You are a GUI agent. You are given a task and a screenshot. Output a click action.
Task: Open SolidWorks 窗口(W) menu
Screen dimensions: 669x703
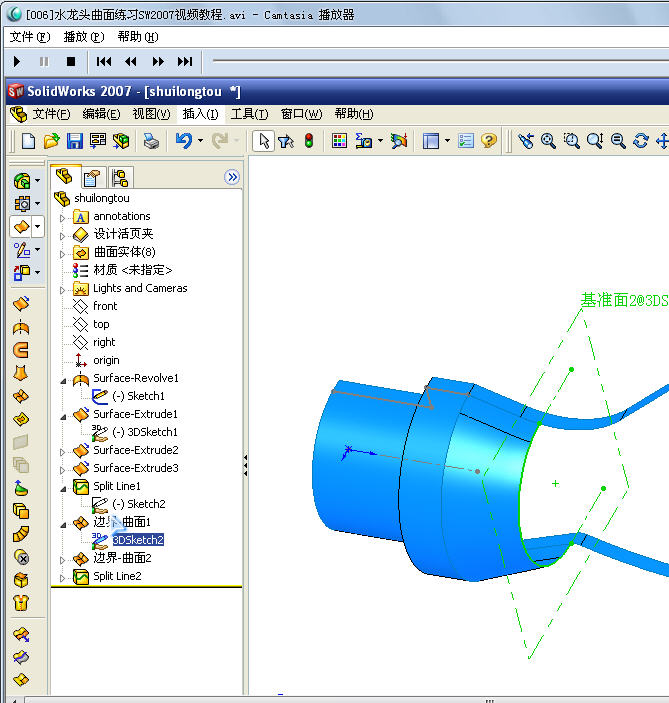coord(301,114)
